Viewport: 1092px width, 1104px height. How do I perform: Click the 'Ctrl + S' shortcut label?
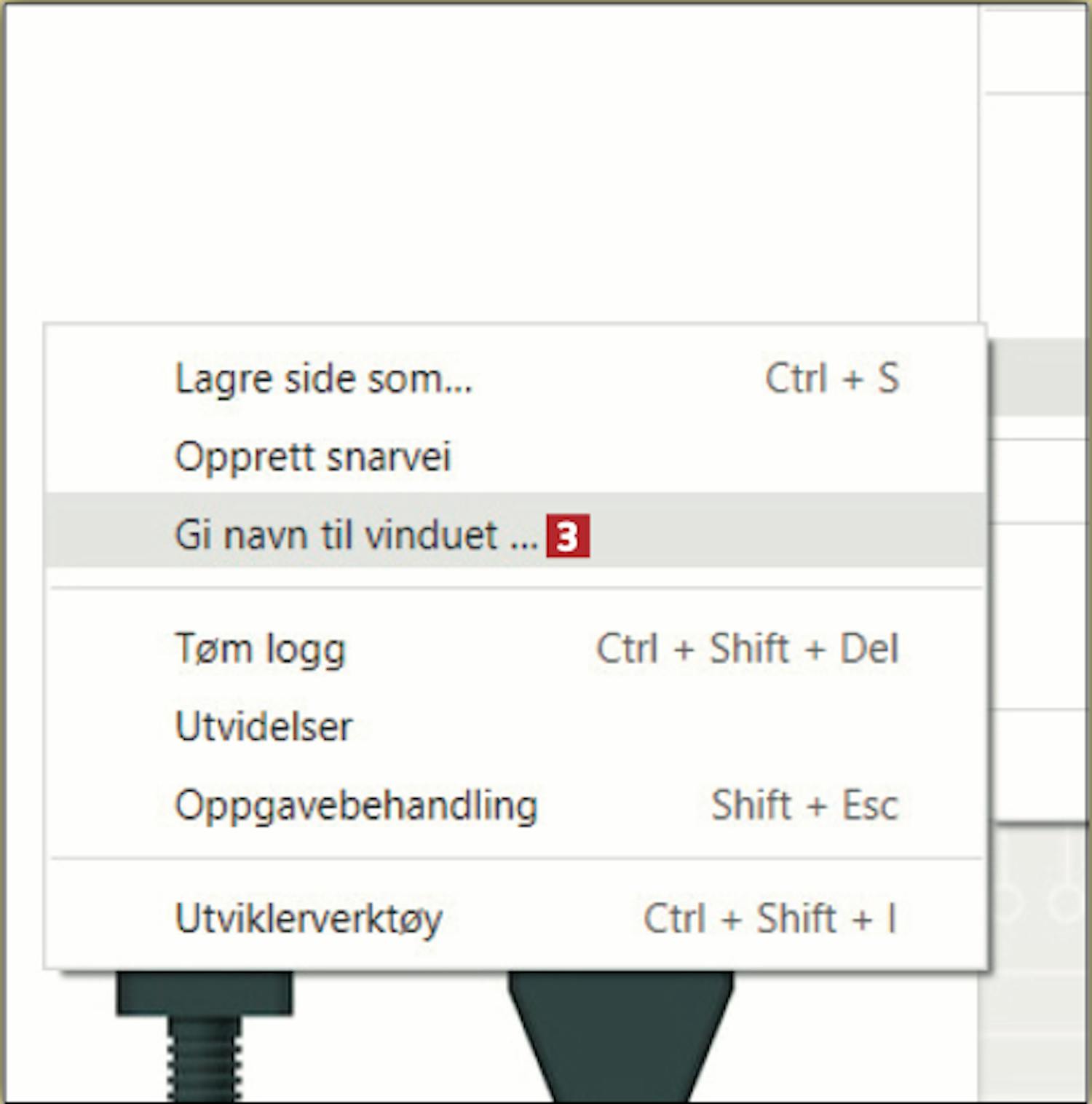(832, 379)
